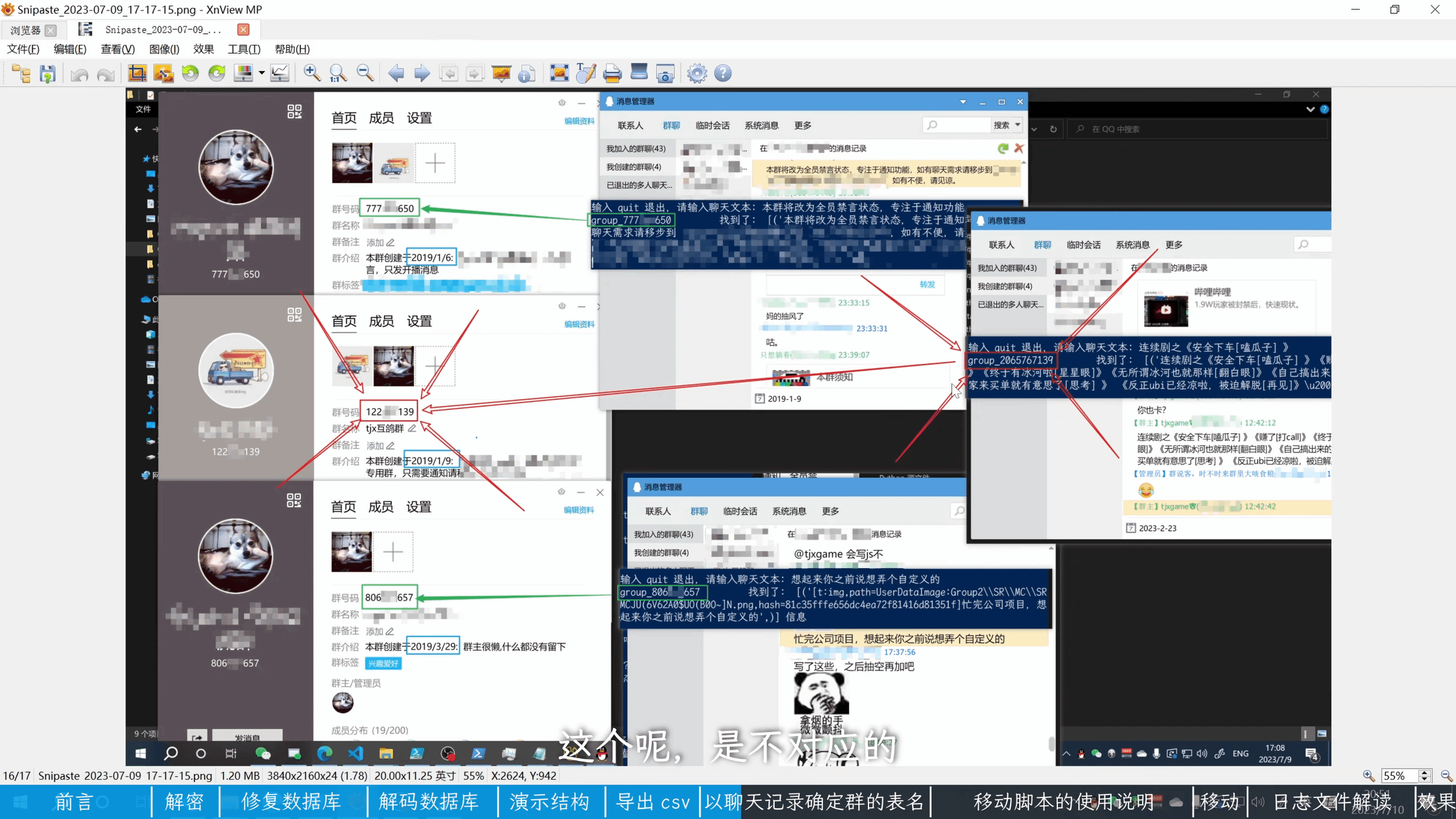Print the current image
The image size is (1456, 819).
(x=611, y=73)
